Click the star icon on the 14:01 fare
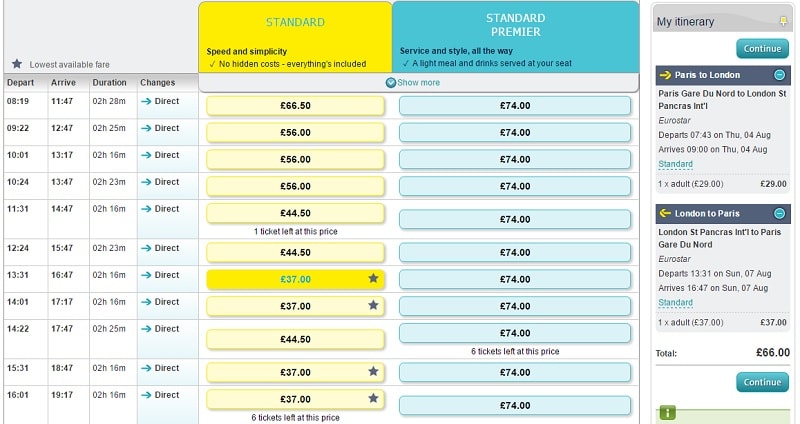 pos(373,305)
